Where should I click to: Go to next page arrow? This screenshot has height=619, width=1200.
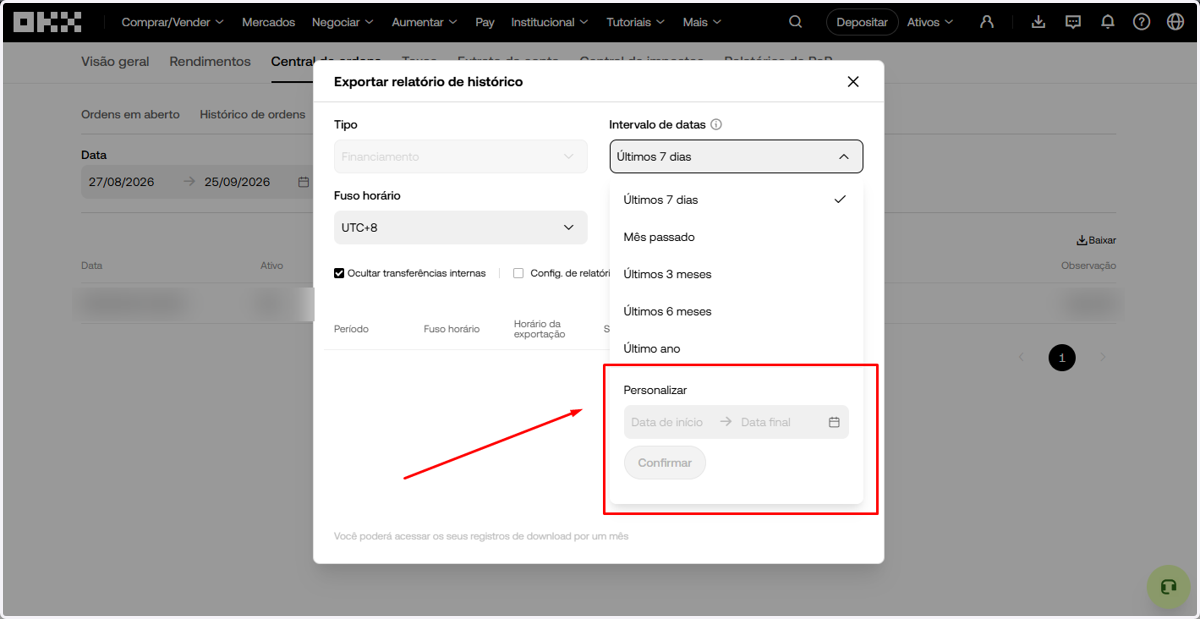(1103, 357)
